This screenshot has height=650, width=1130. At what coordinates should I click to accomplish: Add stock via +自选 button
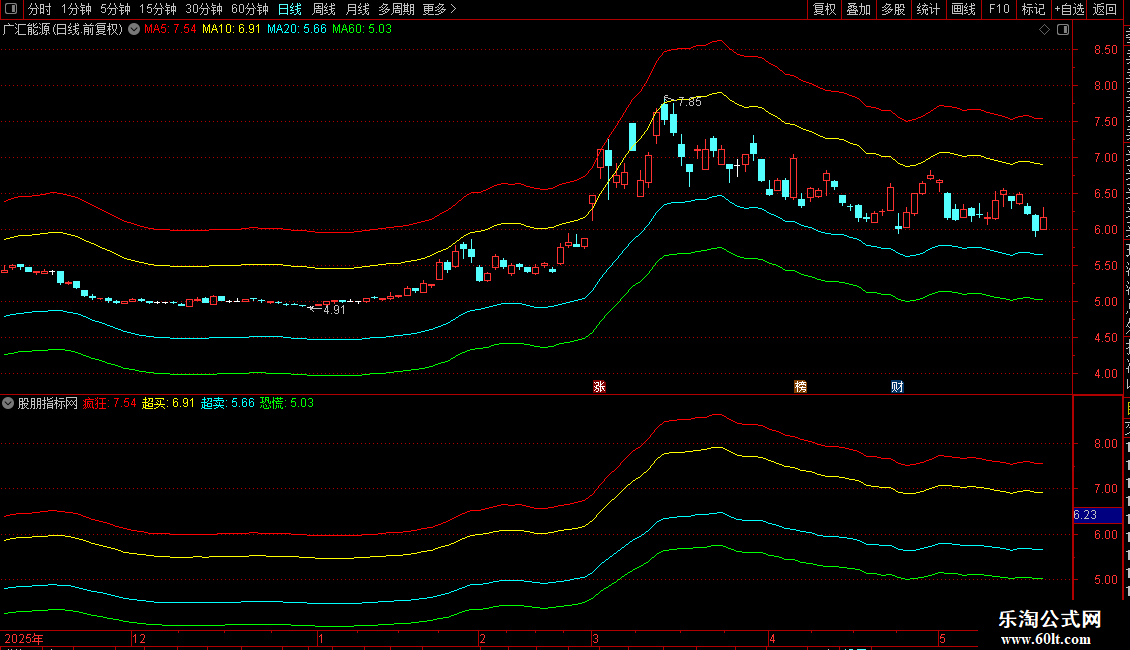point(1069,9)
